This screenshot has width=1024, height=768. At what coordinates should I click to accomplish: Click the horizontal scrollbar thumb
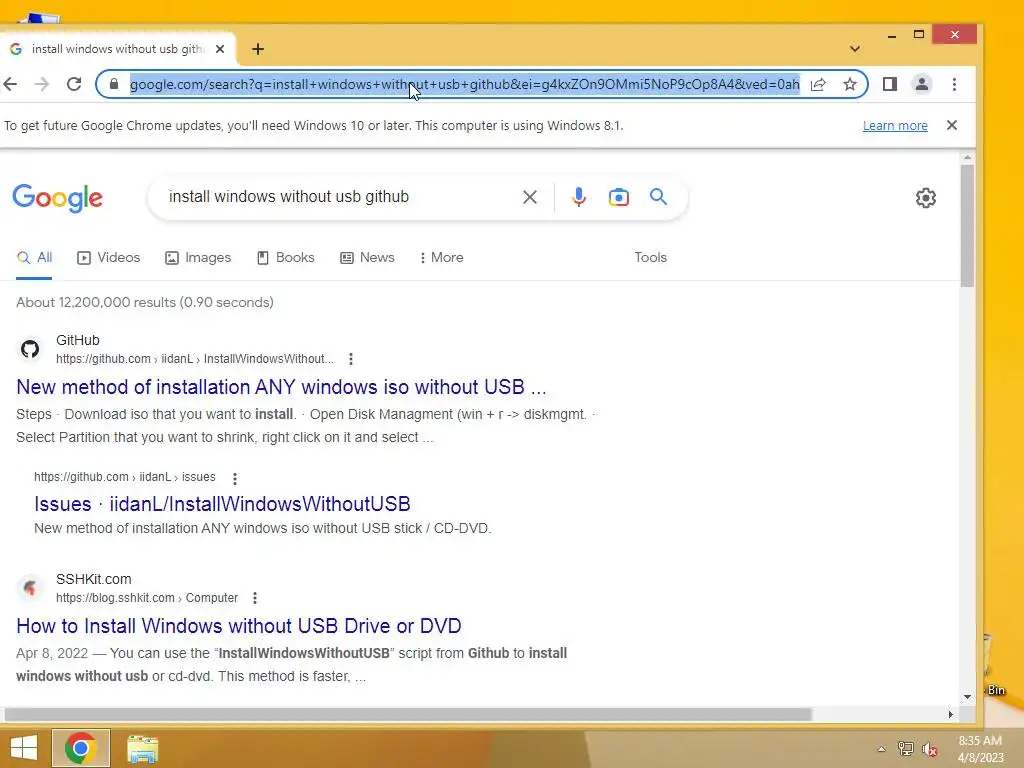tap(406, 714)
